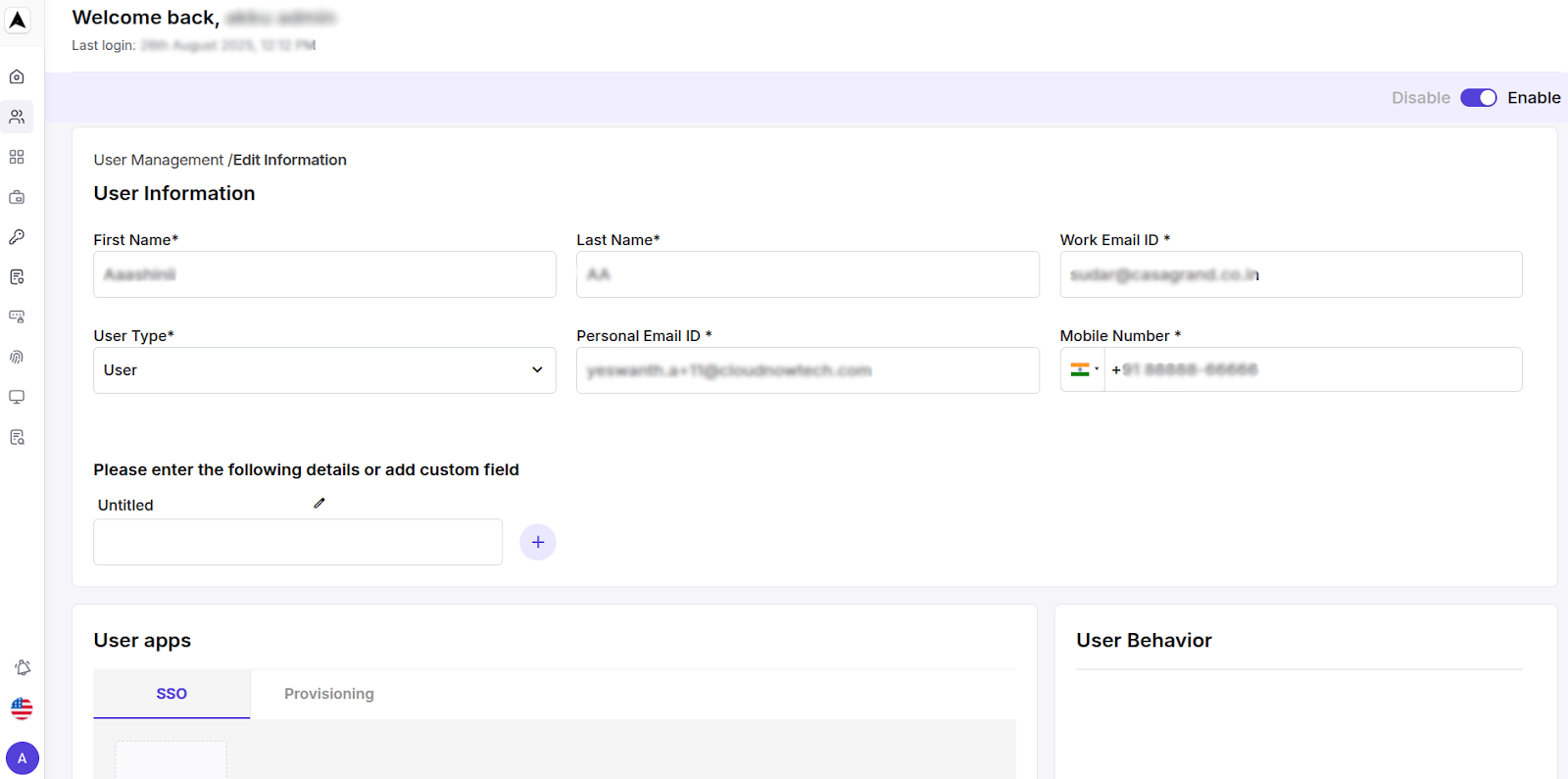Screen dimensions: 1568x779
Task: Switch to the Provisioning tab
Action: click(329, 694)
